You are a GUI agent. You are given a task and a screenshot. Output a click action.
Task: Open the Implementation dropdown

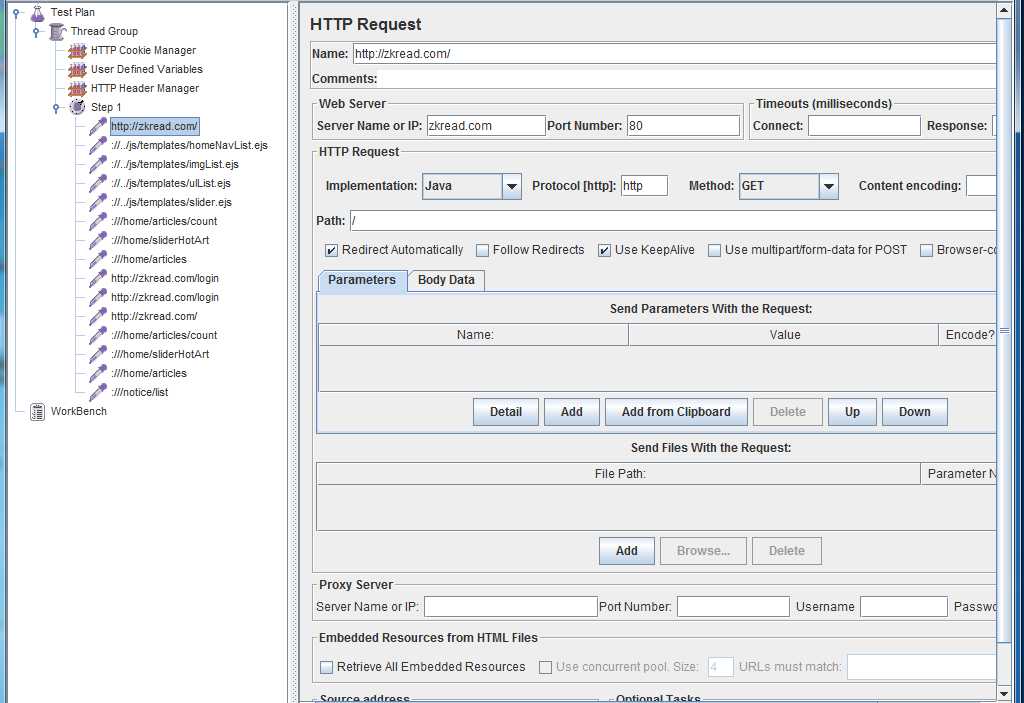click(511, 186)
